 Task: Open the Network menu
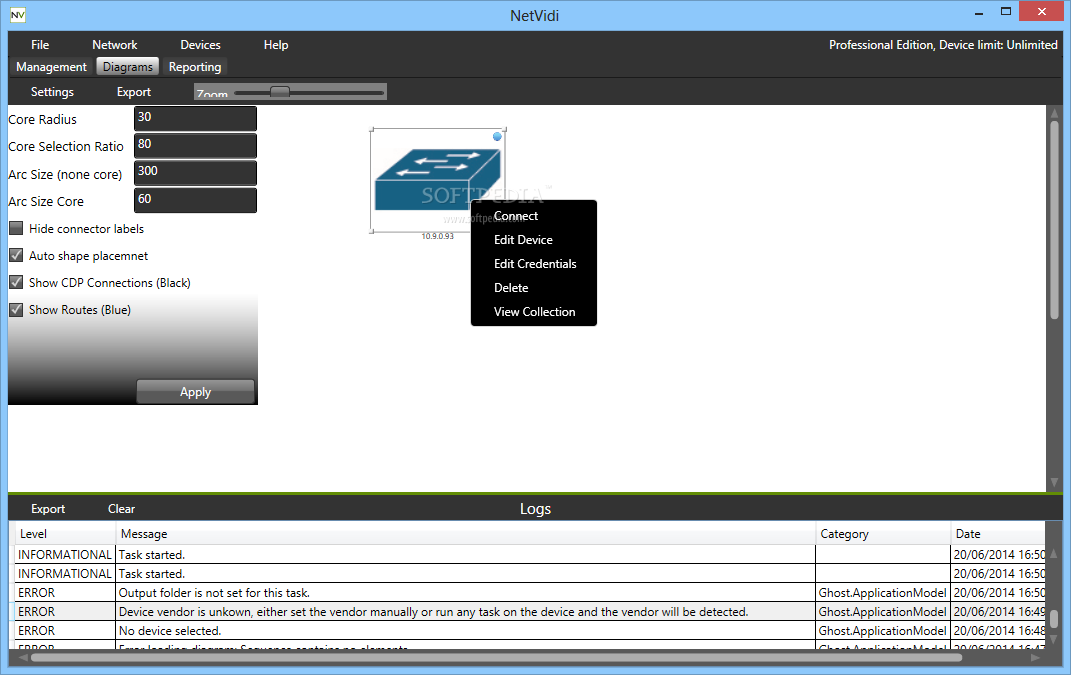(x=115, y=44)
